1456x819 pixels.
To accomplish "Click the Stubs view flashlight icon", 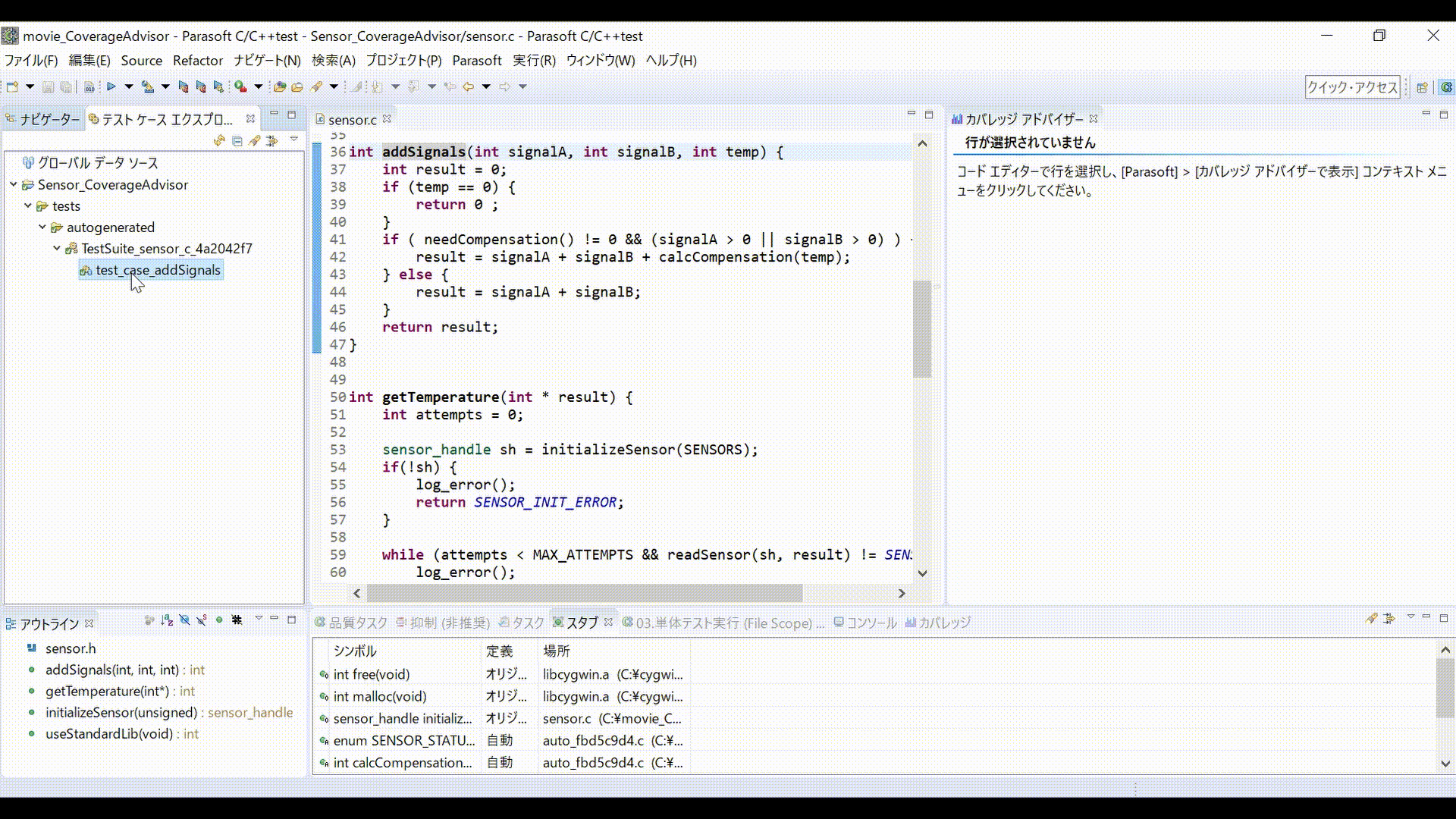I will pos(1371,619).
